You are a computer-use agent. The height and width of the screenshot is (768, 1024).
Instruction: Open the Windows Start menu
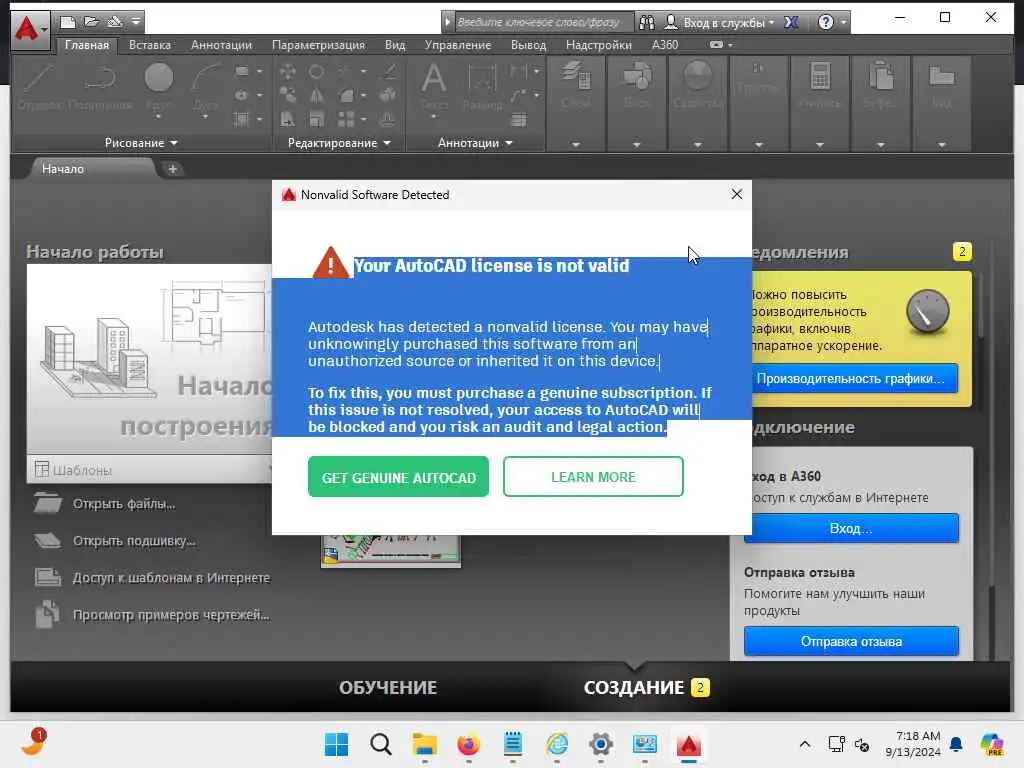(x=336, y=744)
